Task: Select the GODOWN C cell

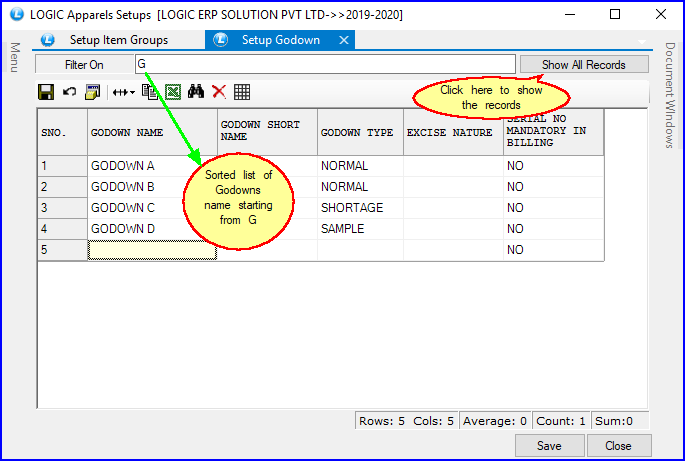Action: (x=152, y=208)
